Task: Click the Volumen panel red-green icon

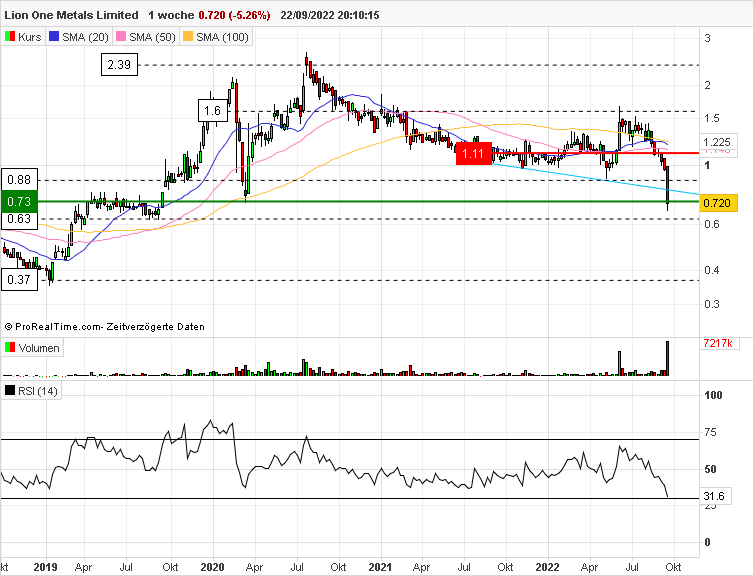Action: click(x=10, y=348)
